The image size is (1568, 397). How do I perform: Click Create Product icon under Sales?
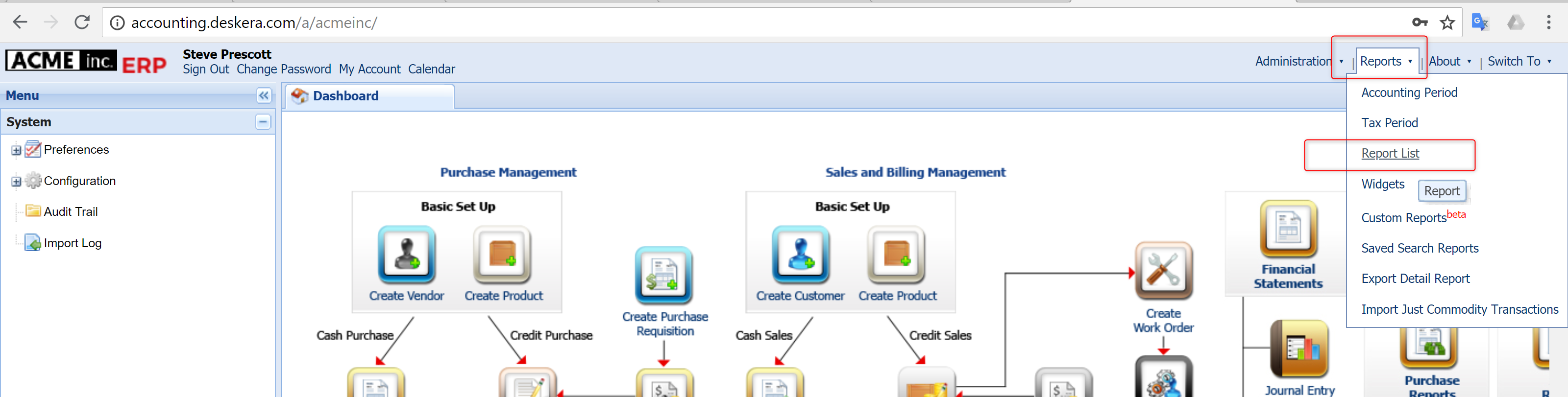tap(897, 255)
